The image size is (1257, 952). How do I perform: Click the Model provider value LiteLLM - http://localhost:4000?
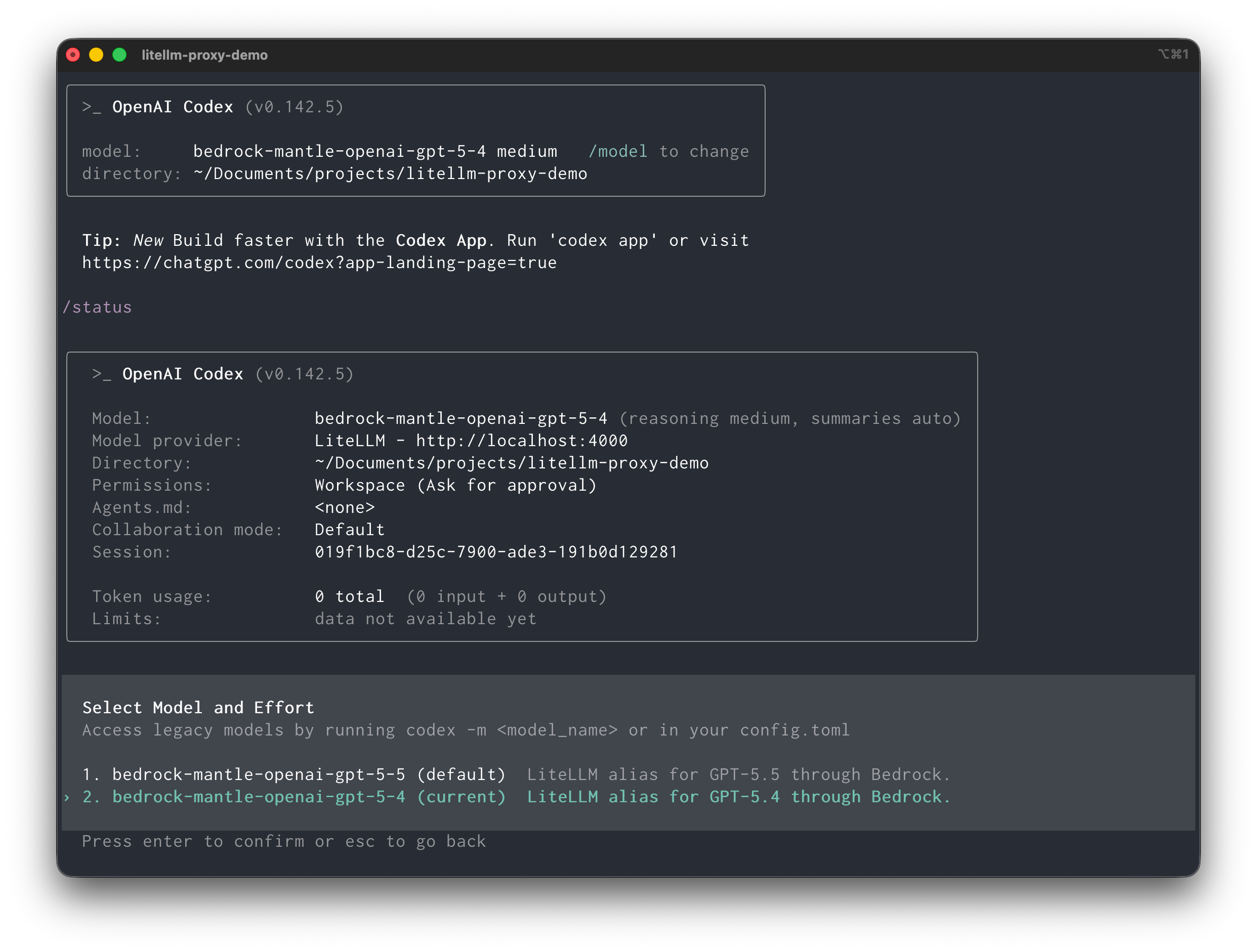[x=471, y=440]
